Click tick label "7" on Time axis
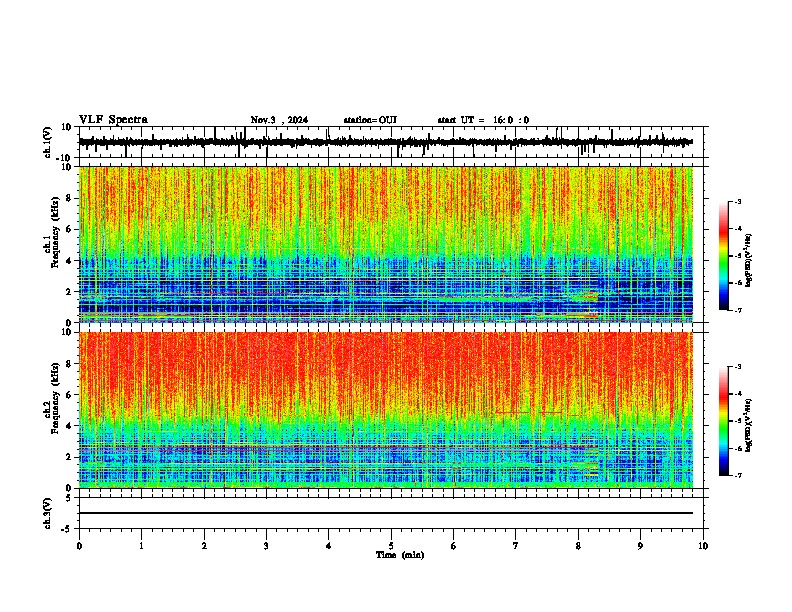Viewport: 792px width, 612px height. pyautogui.click(x=516, y=546)
